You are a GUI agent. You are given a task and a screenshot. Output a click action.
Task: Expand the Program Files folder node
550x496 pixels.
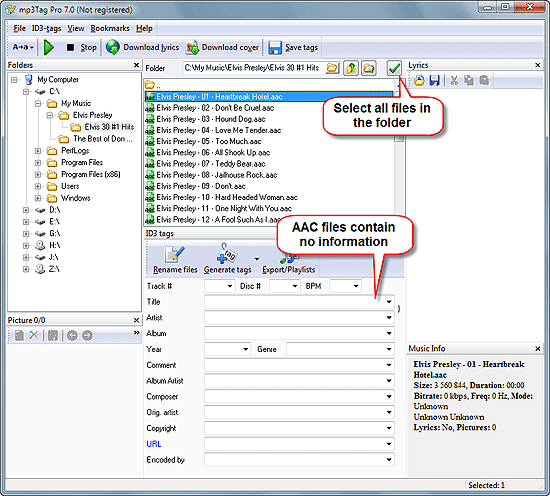pyautogui.click(x=38, y=163)
